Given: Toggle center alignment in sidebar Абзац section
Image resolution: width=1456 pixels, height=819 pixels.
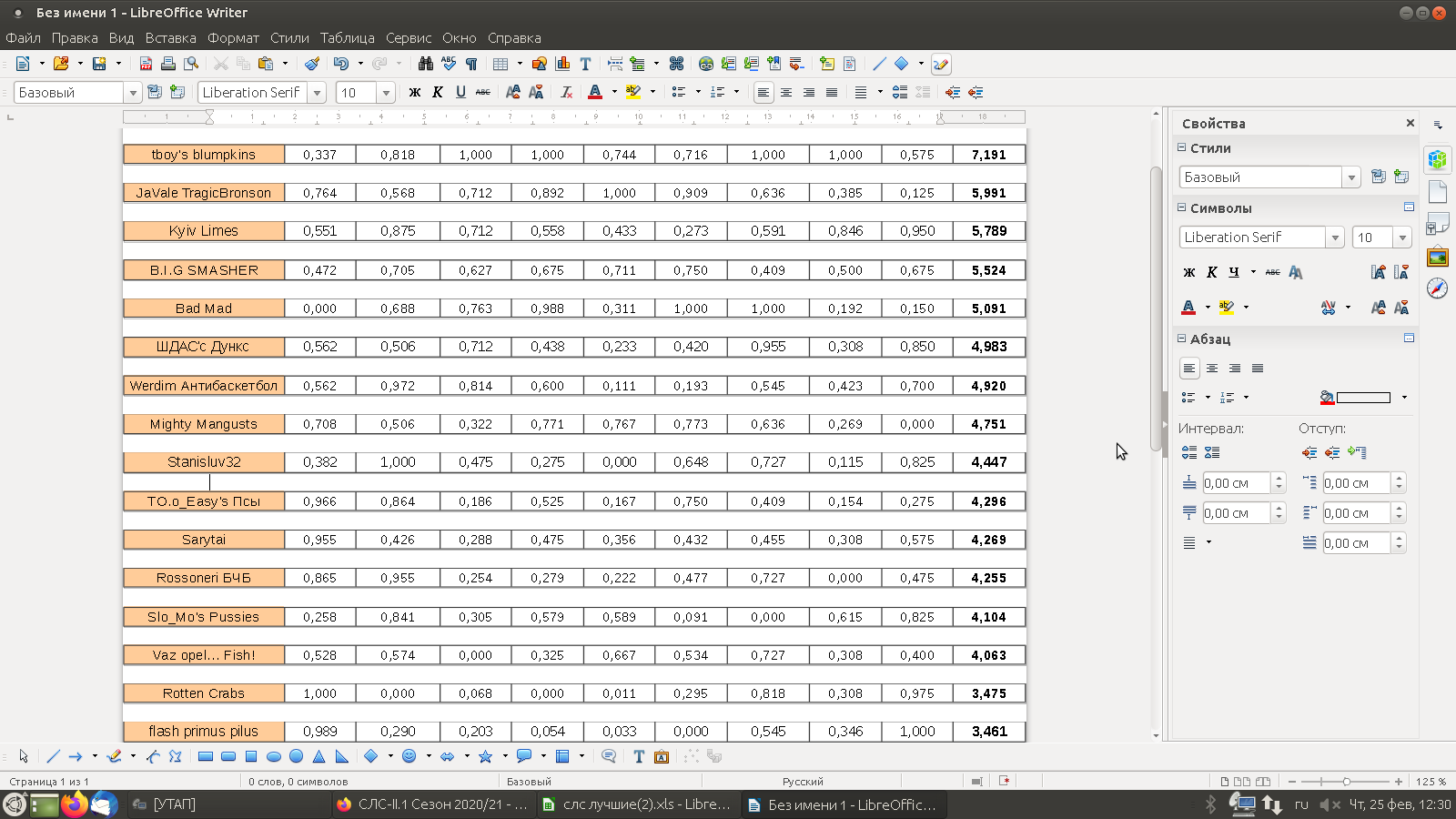Looking at the screenshot, I should click(x=1212, y=369).
